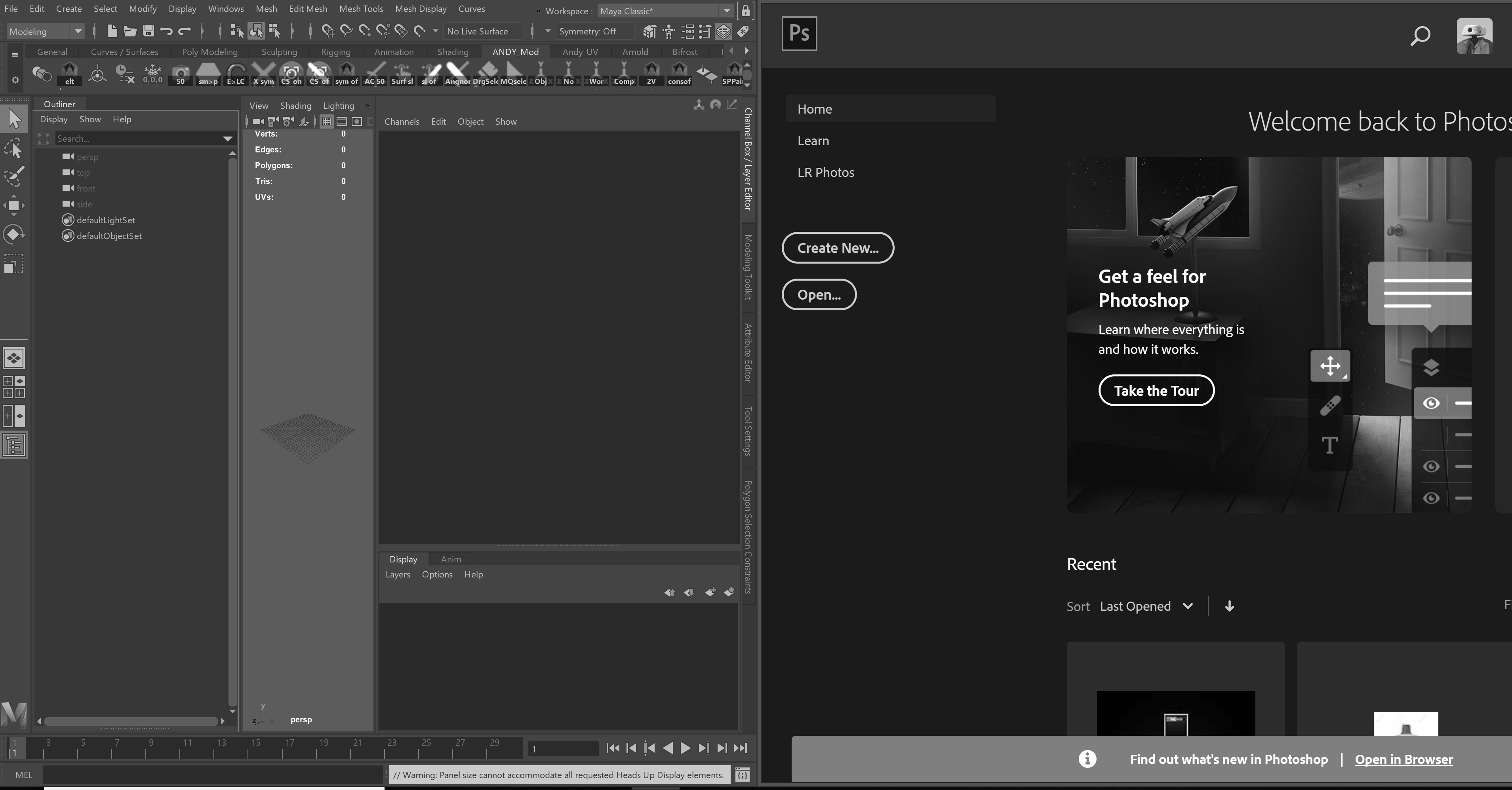The height and width of the screenshot is (790, 1512).
Task: Click the save scene icon in Maya
Action: [149, 31]
